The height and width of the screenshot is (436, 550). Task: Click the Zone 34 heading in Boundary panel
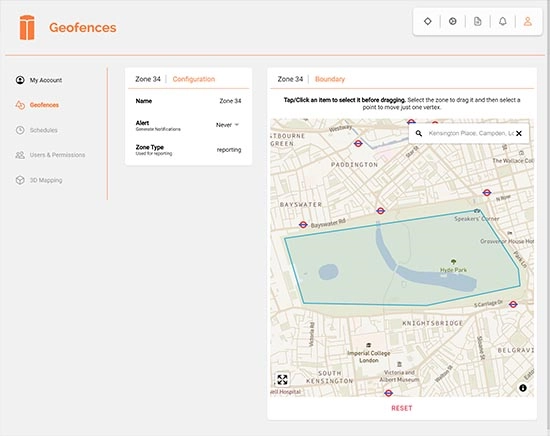[x=290, y=79]
